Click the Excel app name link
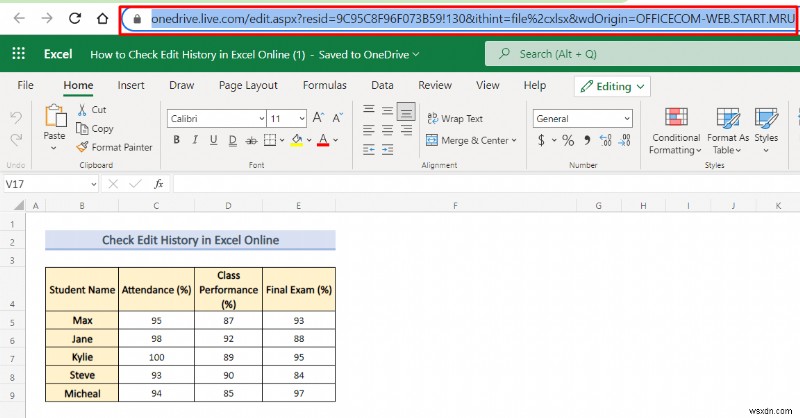Screen dimensions: 800x418 (x=58, y=54)
